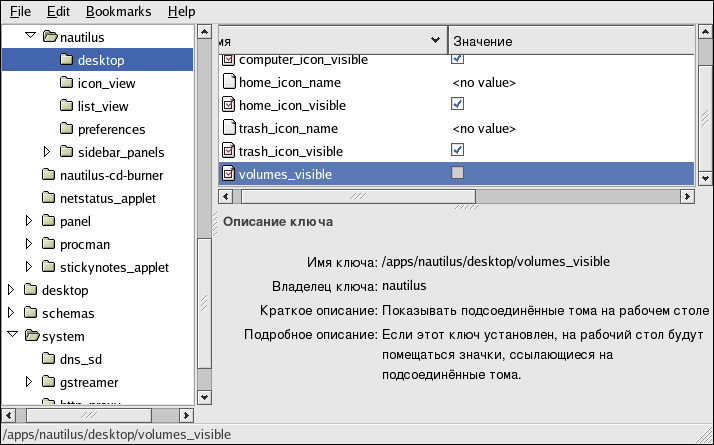Click the icon_view folder icon
Screen dimensions: 714x445
(x=67, y=83)
